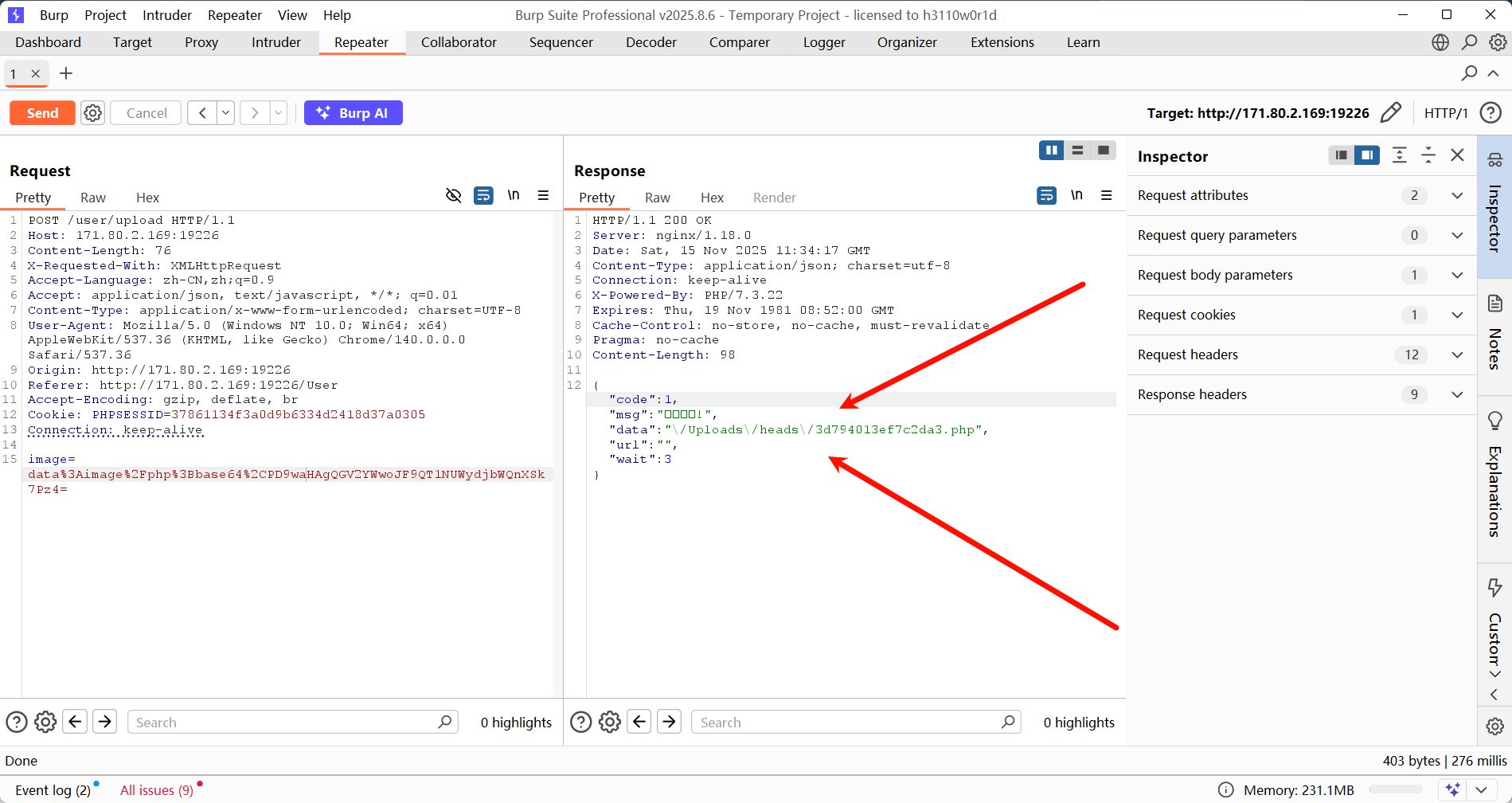Viewport: 1512px width, 803px height.
Task: Open Response panel hamburger menu
Action: [x=1107, y=195]
